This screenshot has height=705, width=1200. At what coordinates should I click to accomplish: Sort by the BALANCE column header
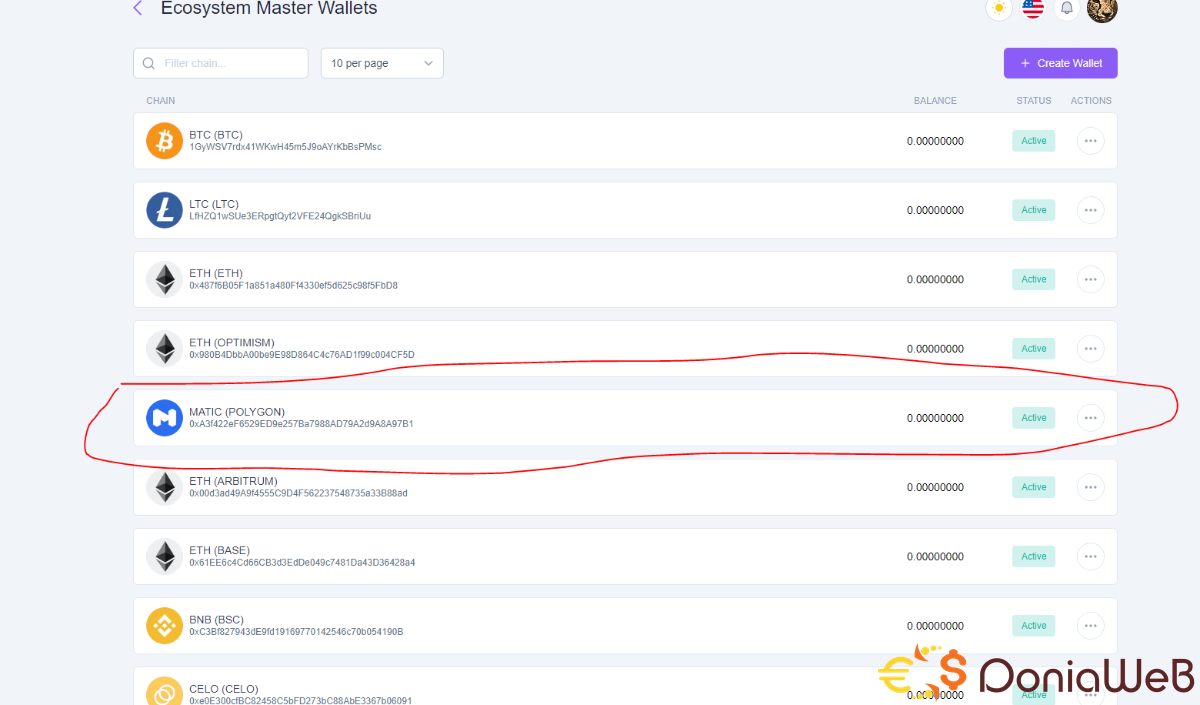point(935,101)
